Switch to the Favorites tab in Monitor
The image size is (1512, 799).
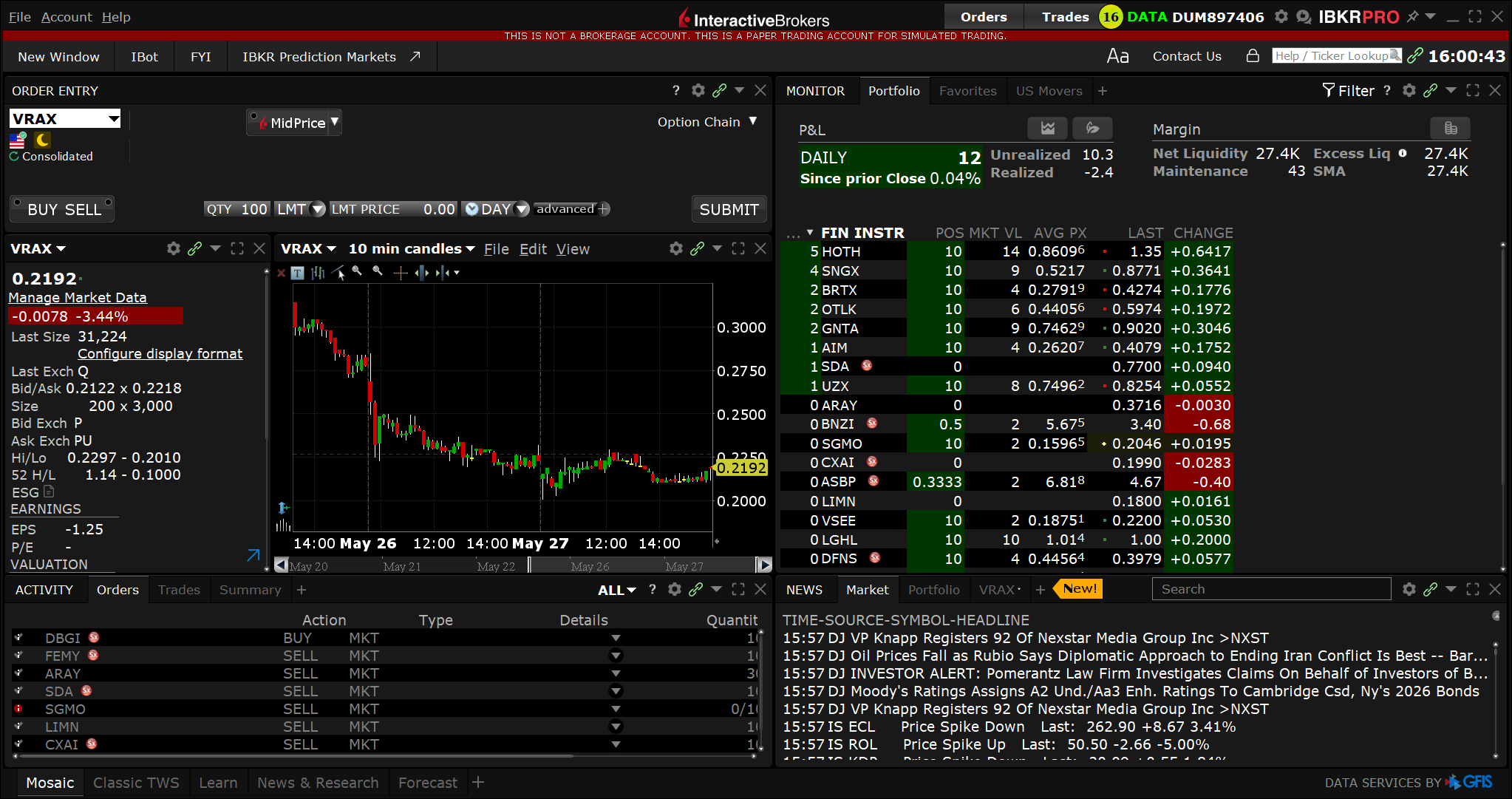968,91
